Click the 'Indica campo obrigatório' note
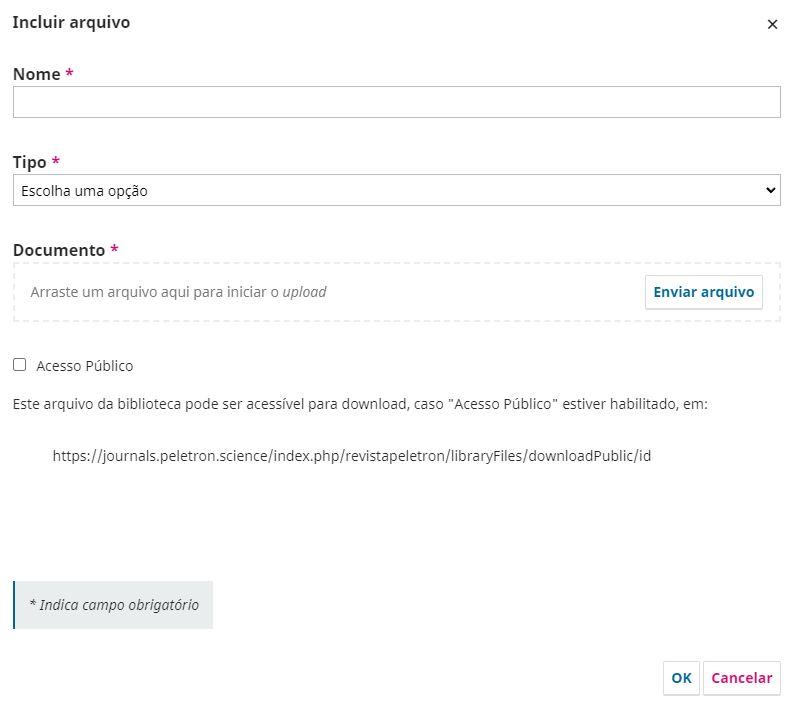 [x=114, y=605]
